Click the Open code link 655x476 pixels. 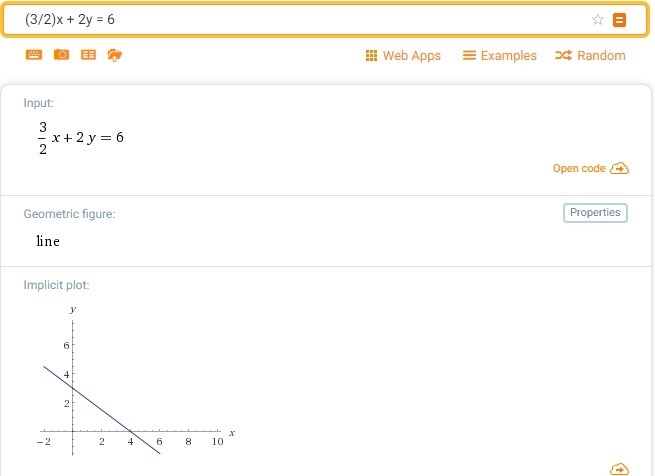click(579, 168)
